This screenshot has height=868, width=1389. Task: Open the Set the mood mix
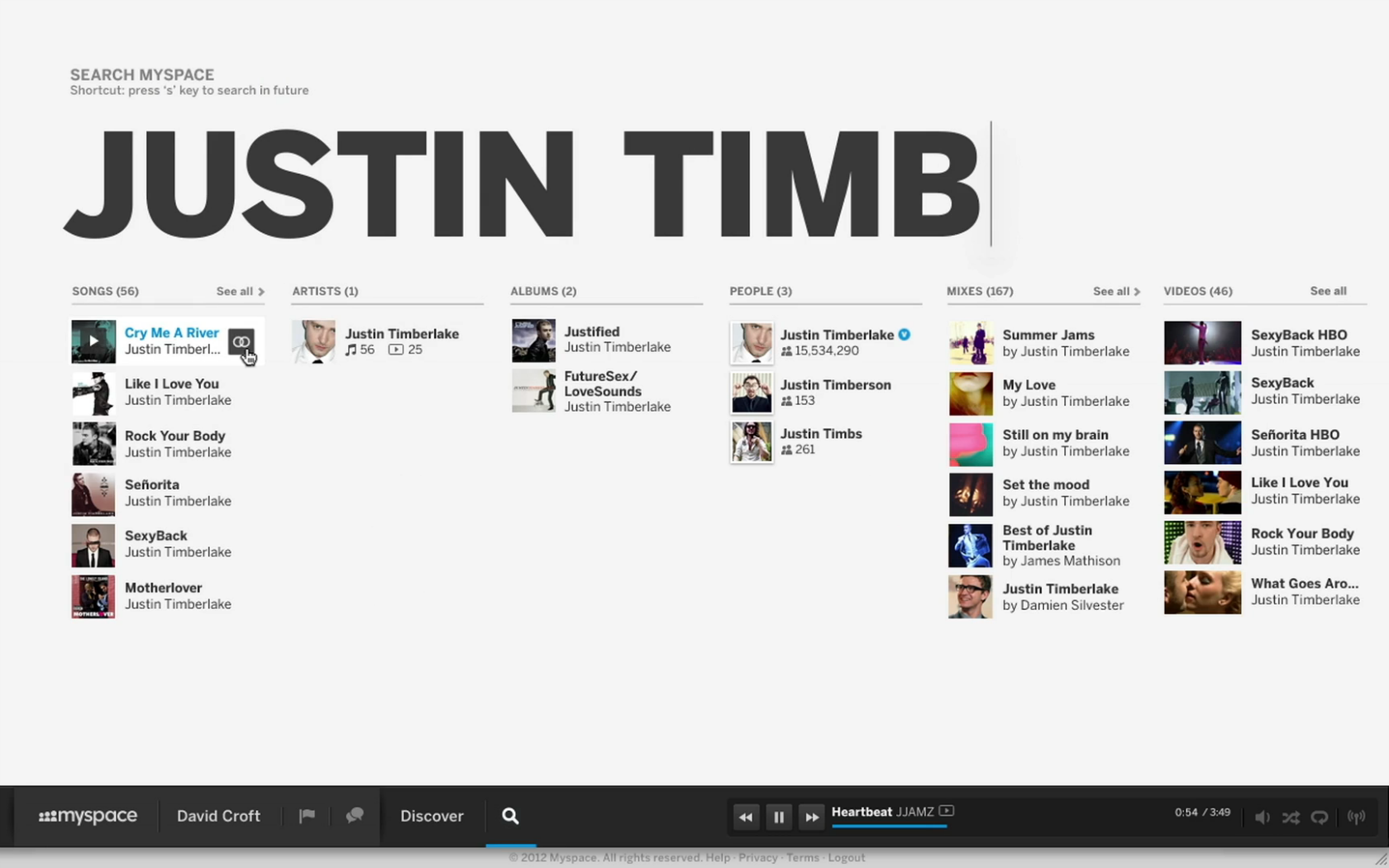[1046, 484]
